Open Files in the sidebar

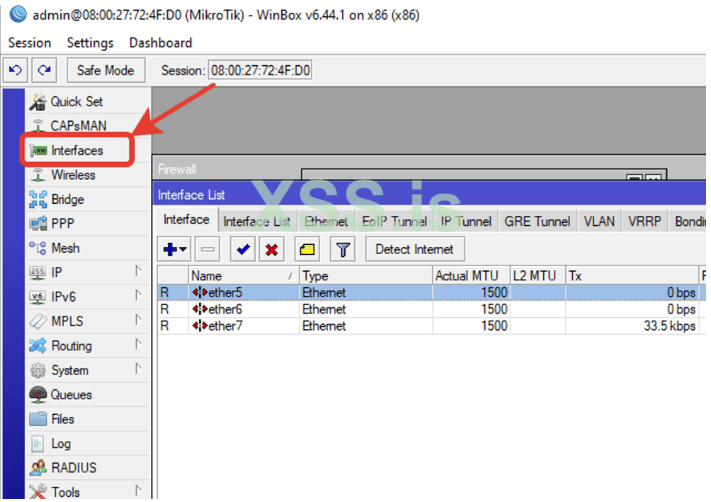pyautogui.click(x=88, y=419)
